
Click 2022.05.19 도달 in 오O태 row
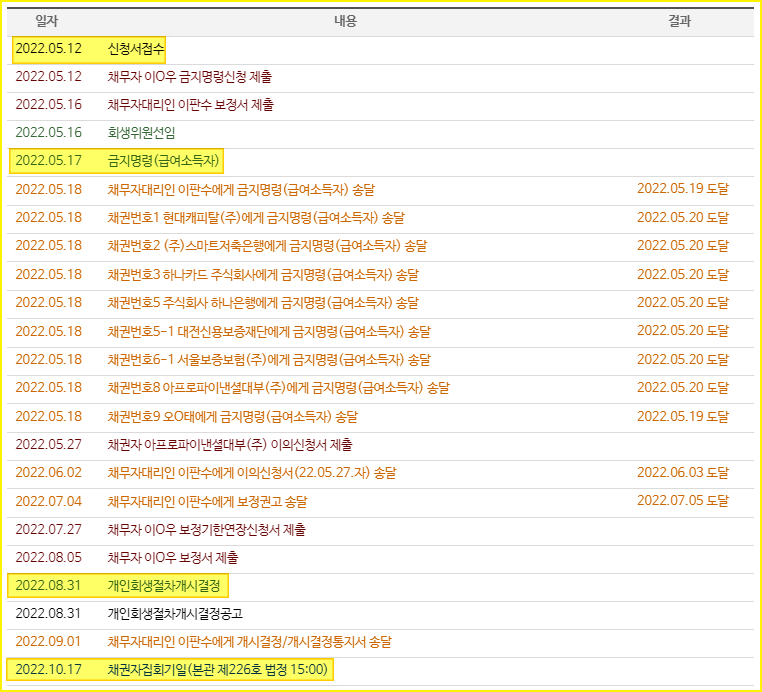[x=683, y=416]
